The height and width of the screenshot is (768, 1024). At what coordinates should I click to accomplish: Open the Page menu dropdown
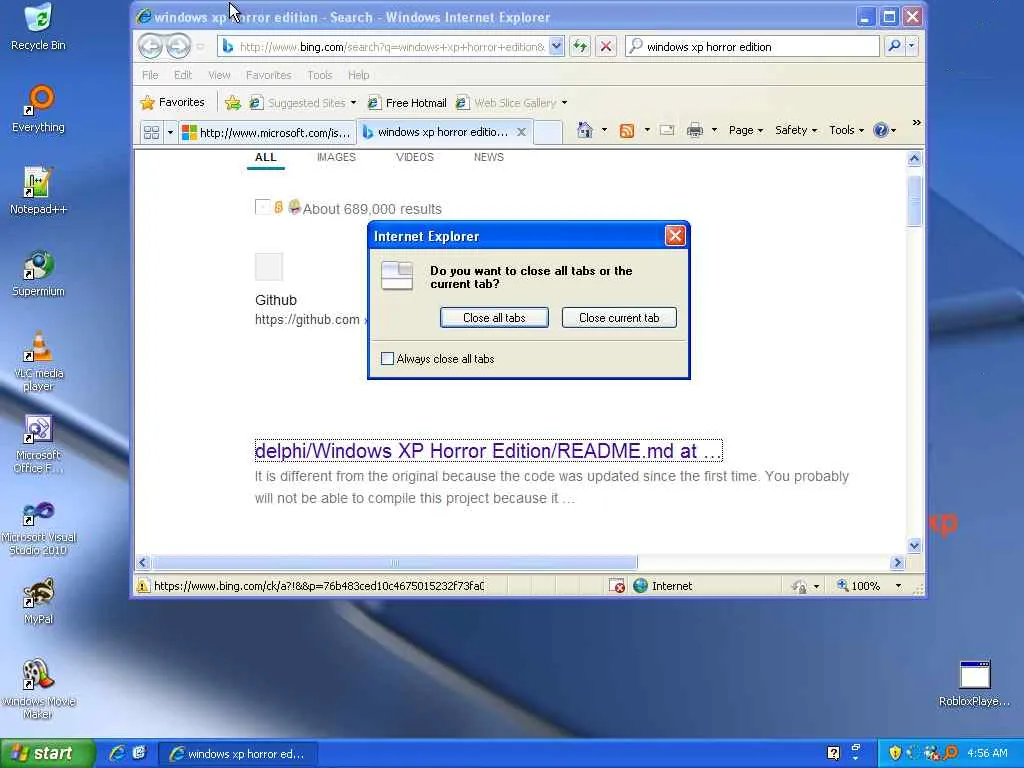coord(746,131)
